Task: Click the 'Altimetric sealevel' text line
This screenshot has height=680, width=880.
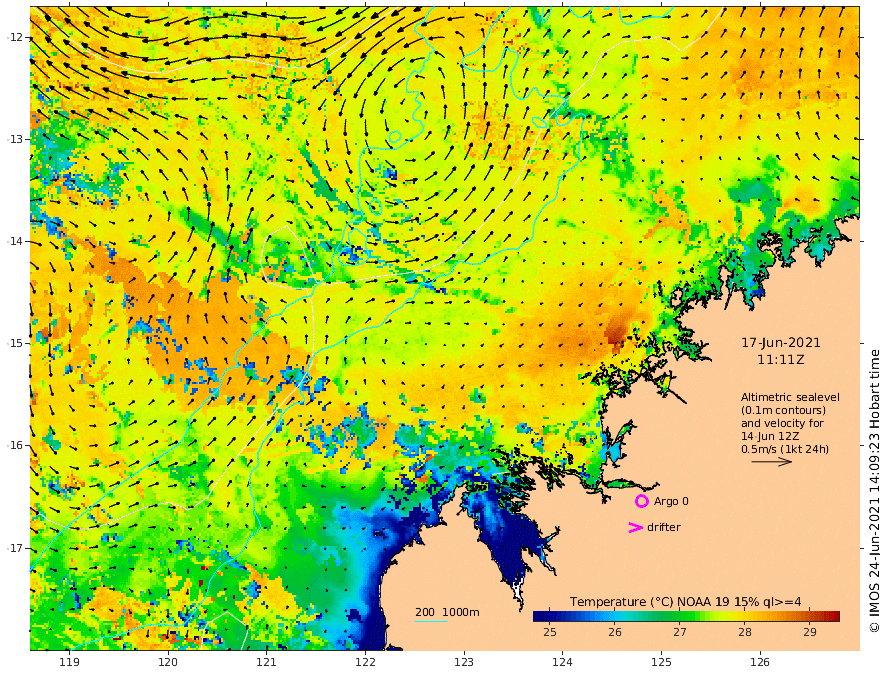Action: click(790, 397)
